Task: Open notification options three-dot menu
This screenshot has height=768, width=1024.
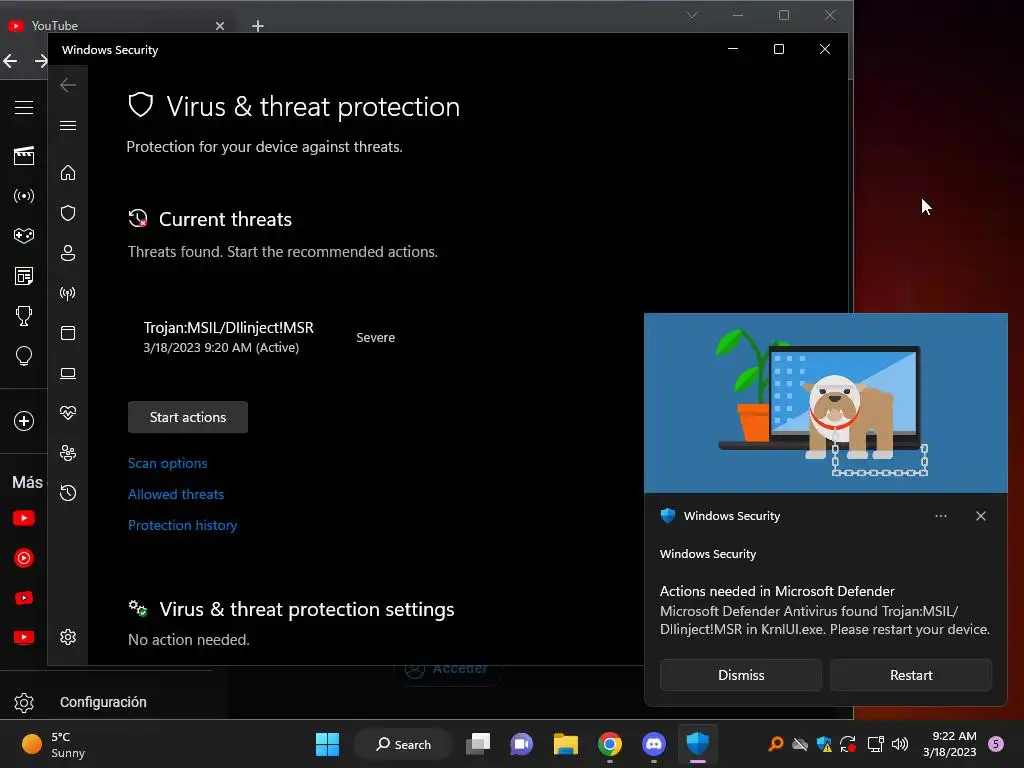Action: pyautogui.click(x=940, y=516)
